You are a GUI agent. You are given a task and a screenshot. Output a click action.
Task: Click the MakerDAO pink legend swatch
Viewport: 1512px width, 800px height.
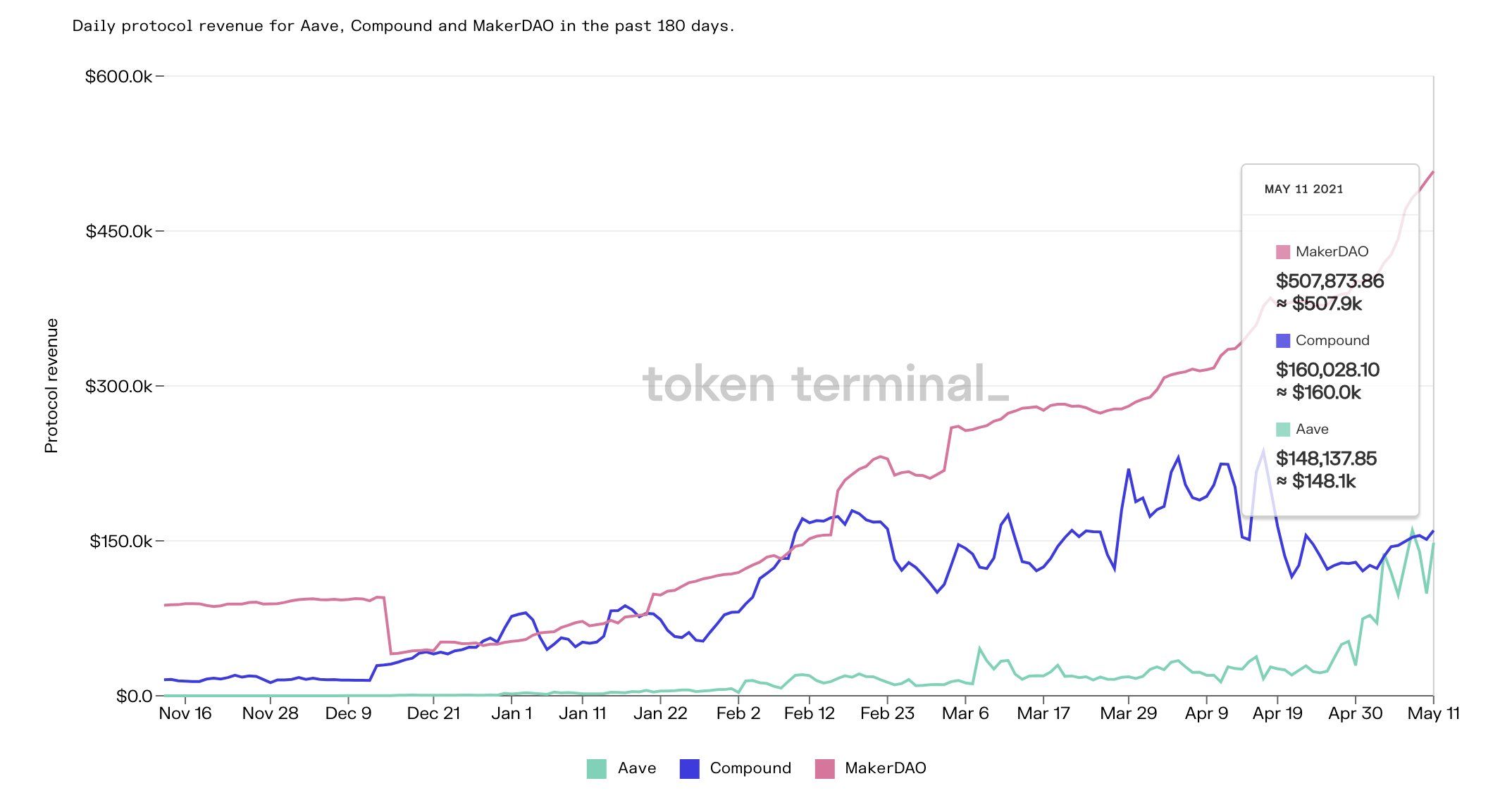tap(824, 768)
